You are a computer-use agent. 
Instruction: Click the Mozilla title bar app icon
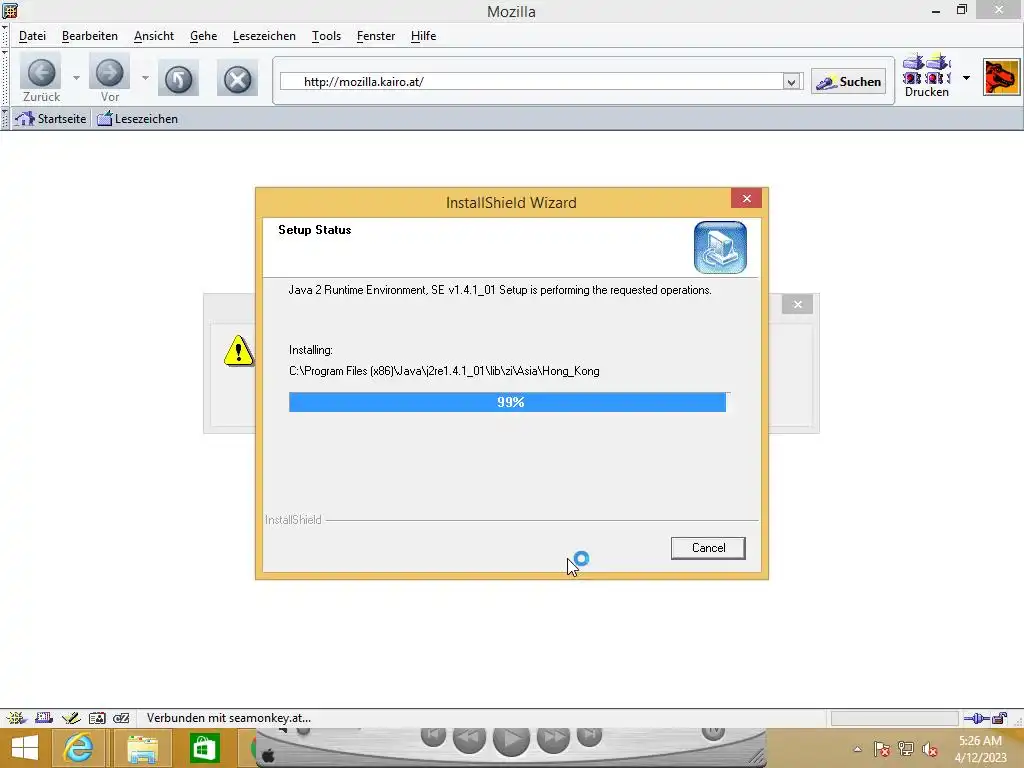(x=10, y=10)
